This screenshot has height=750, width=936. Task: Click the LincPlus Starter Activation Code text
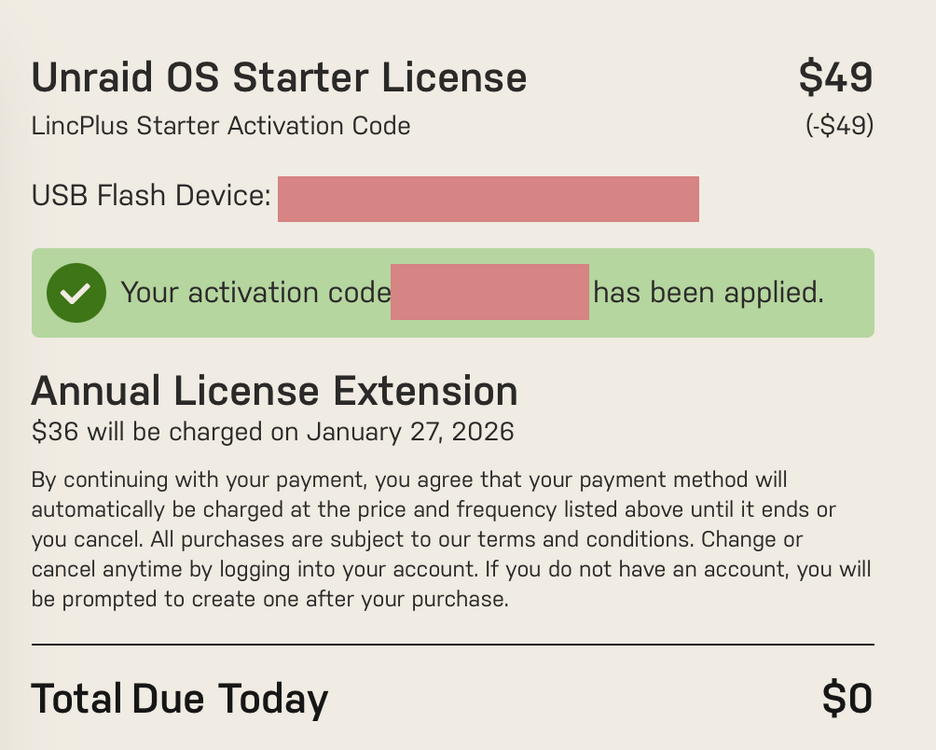[x=221, y=126]
